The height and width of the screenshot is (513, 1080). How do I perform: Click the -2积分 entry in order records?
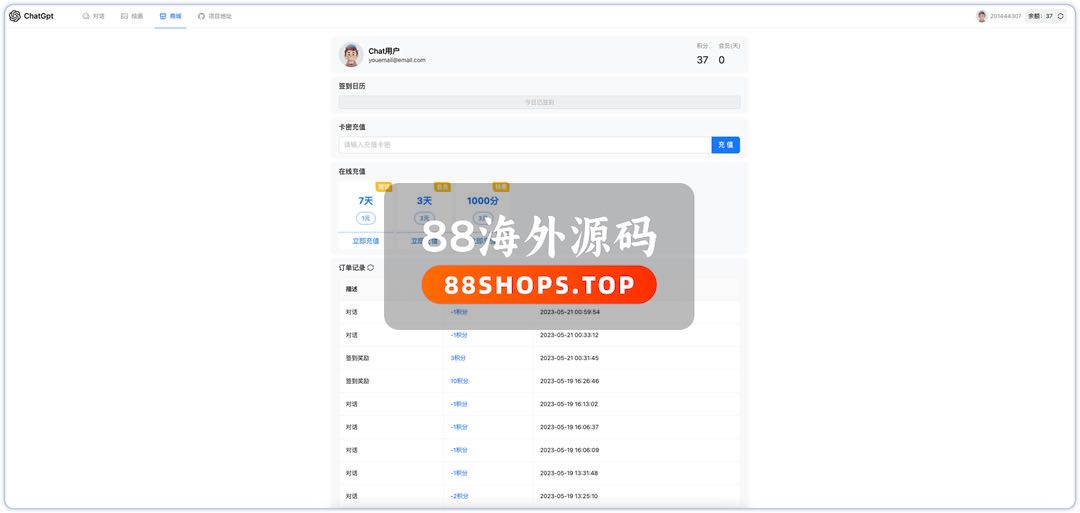(459, 496)
